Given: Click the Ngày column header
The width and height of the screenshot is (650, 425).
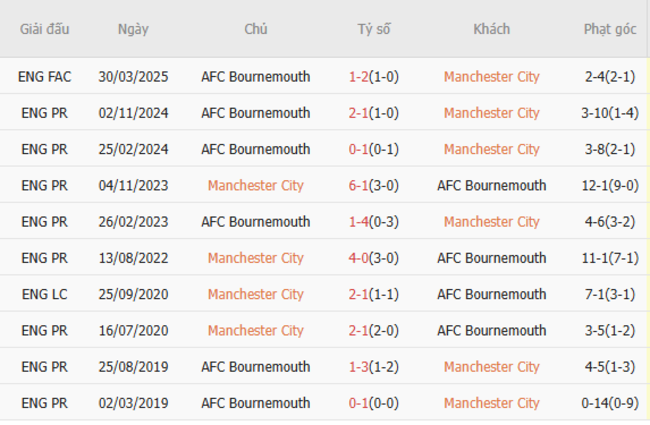Looking at the screenshot, I should point(133,29).
